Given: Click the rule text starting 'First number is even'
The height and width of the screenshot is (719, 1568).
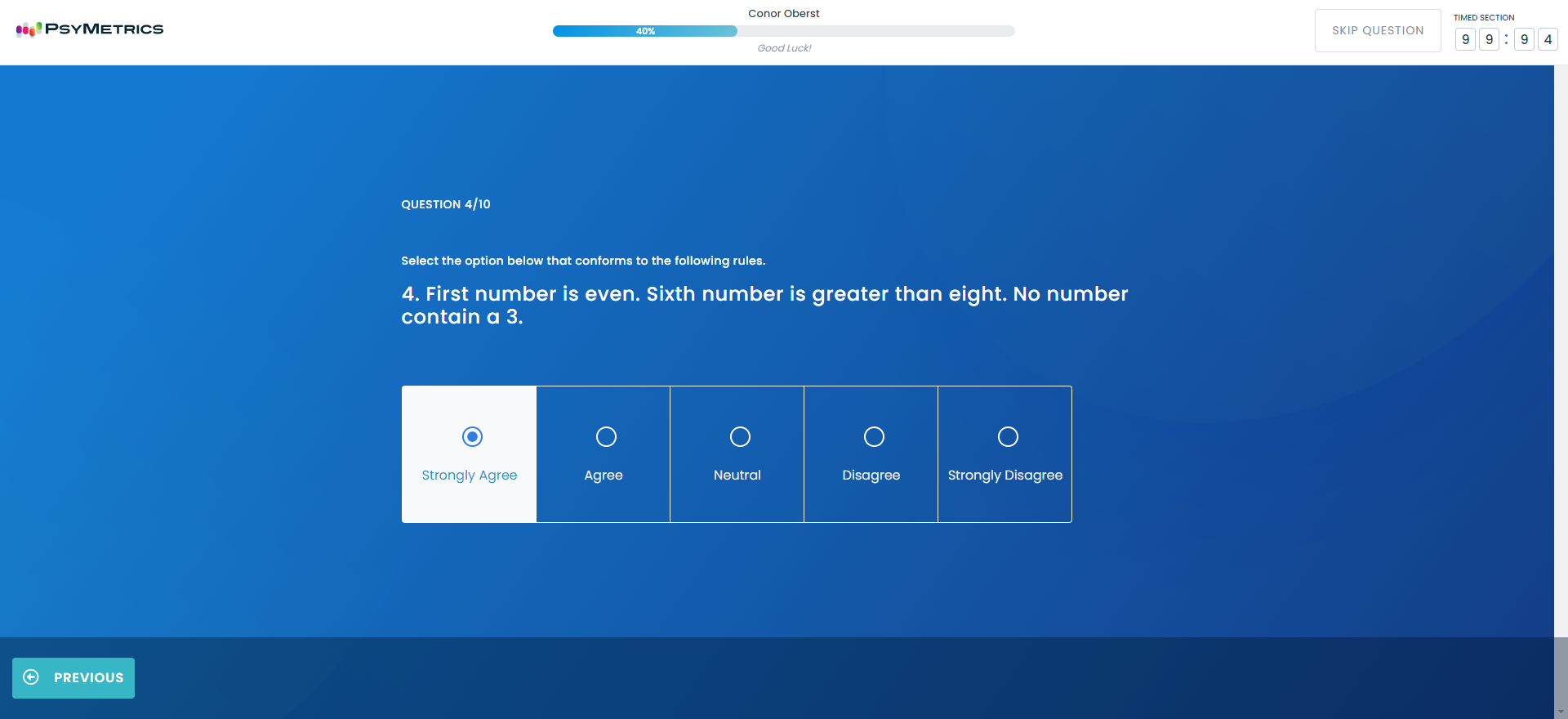Looking at the screenshot, I should click(x=764, y=305).
